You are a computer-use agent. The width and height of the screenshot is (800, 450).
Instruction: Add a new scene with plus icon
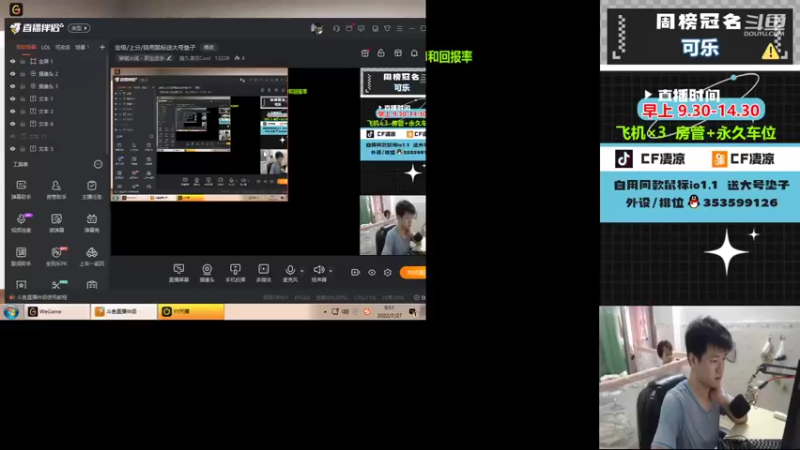coord(102,47)
